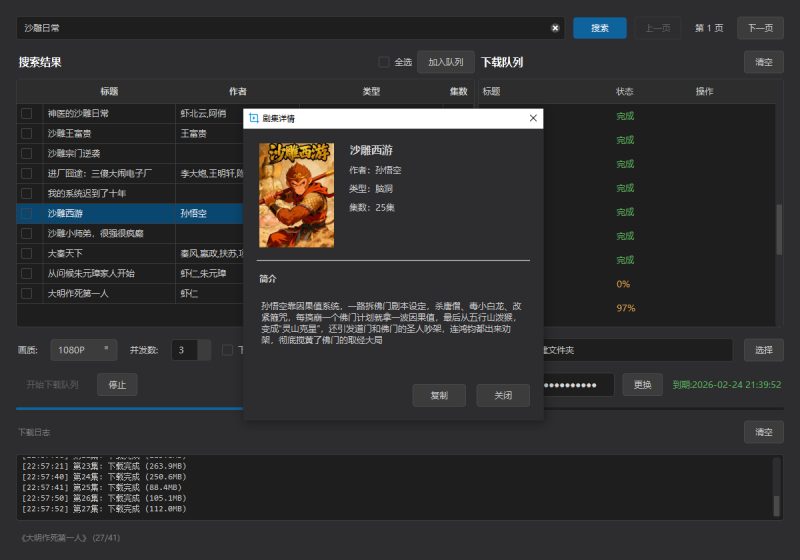Click 复制 in the details dialog
This screenshot has width=800, height=560.
439,395
